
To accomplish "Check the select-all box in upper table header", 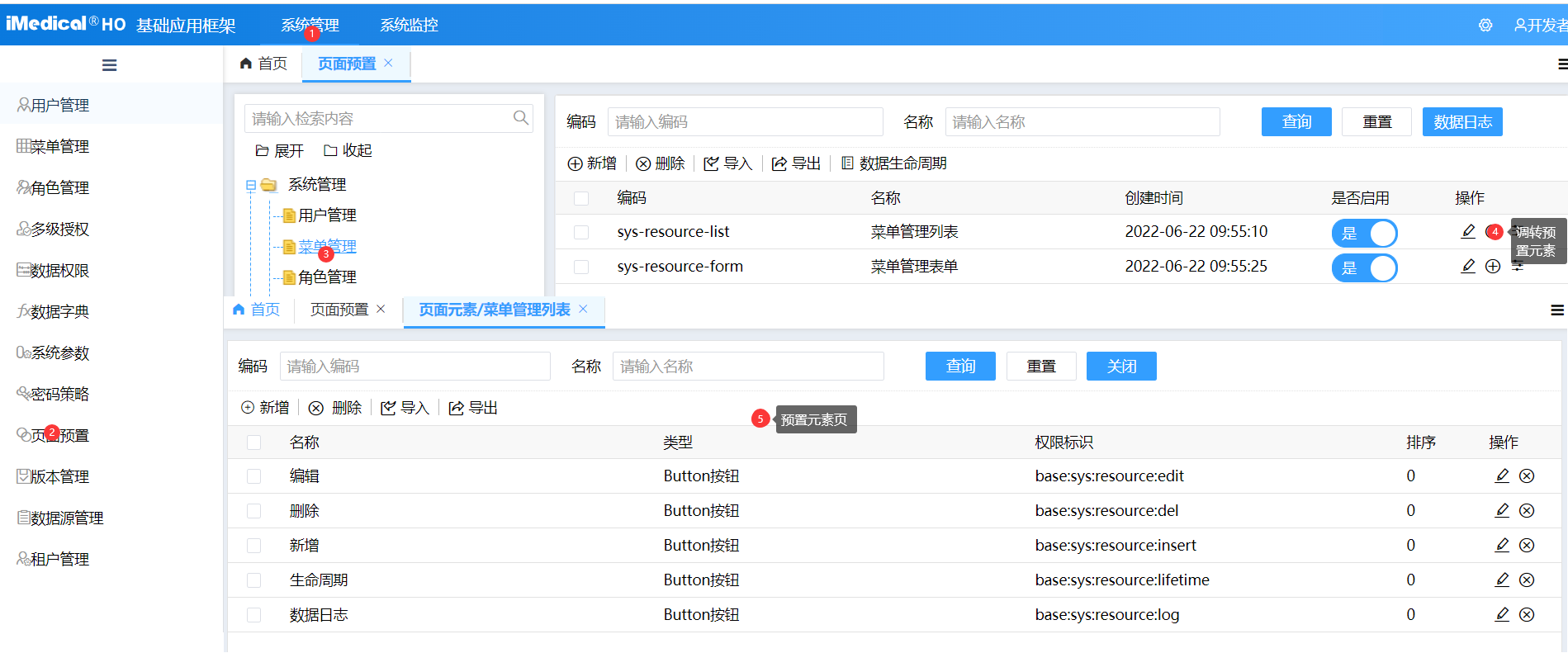I will point(581,198).
